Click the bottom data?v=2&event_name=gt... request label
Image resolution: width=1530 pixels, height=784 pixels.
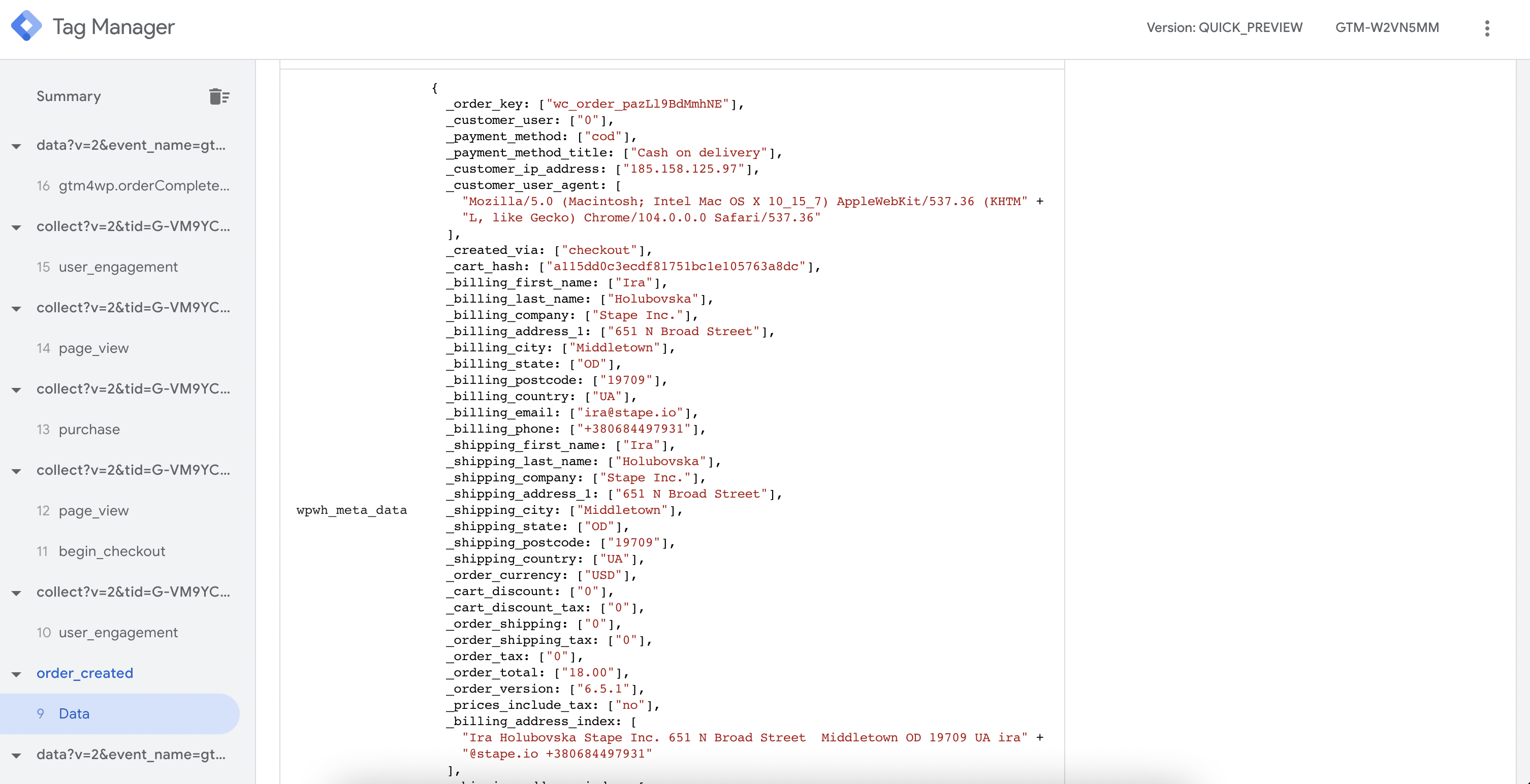point(131,755)
